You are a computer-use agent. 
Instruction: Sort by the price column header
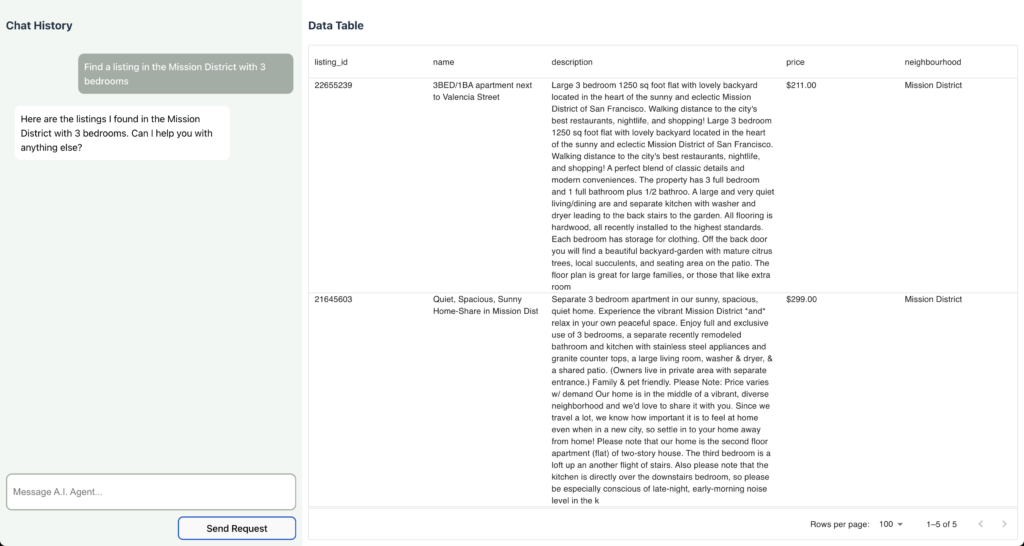point(795,62)
